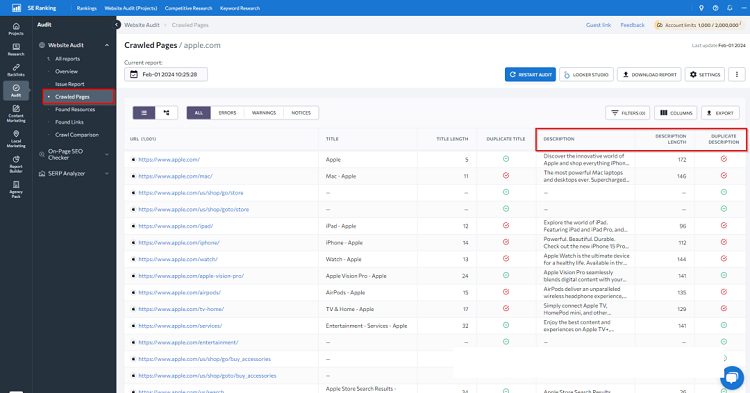Screen dimensions: 750x393
Task: Click duplicate description icon for apple.com/ipad/ row
Action: click(x=724, y=225)
